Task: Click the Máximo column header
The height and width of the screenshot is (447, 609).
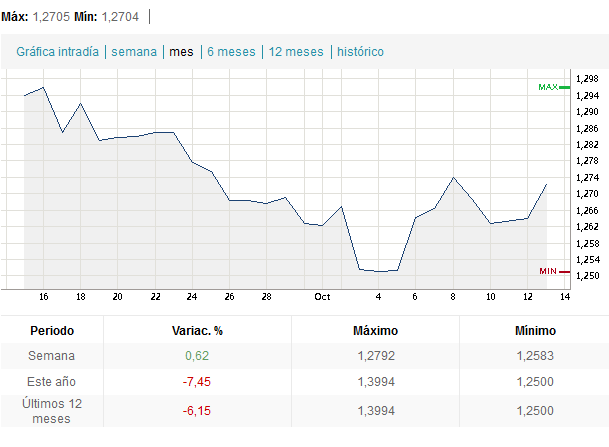Action: [x=376, y=331]
